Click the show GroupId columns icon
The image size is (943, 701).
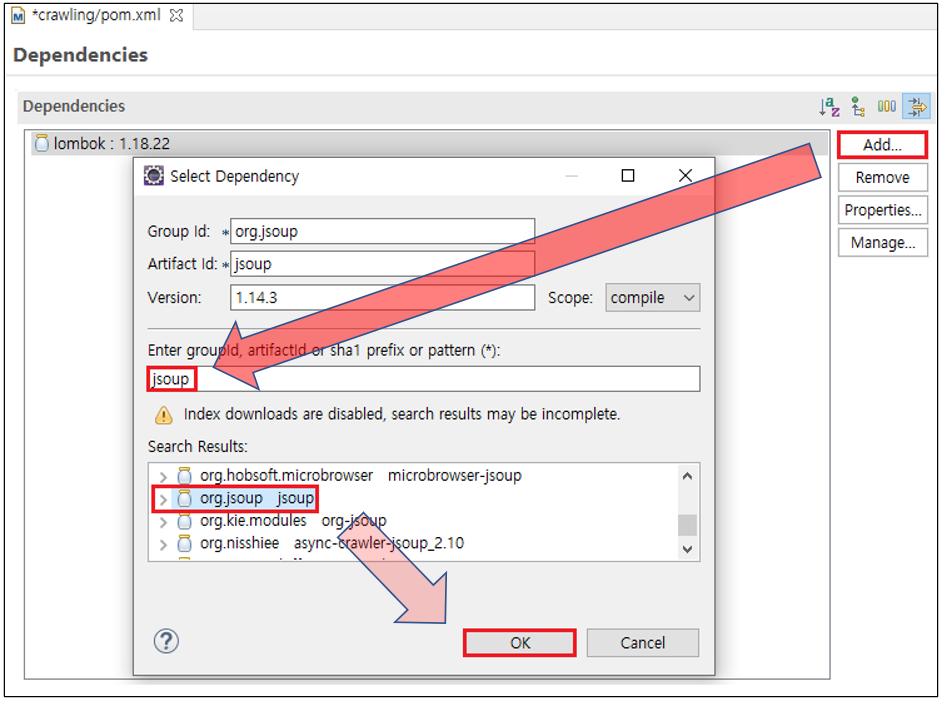886,106
